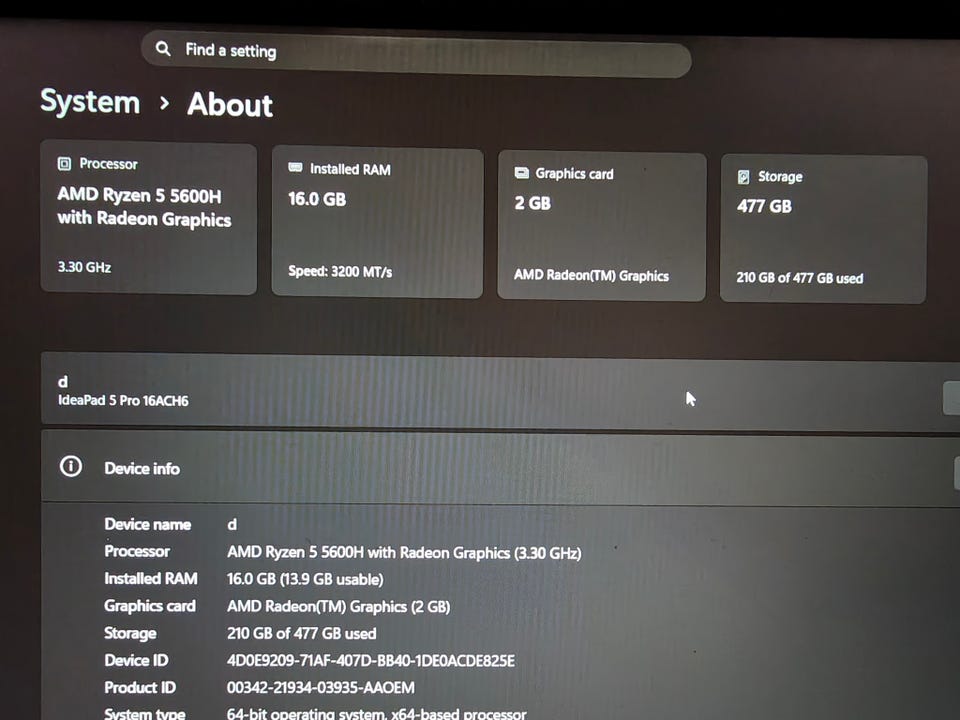
Task: Click the Device info circle icon
Action: [71, 467]
